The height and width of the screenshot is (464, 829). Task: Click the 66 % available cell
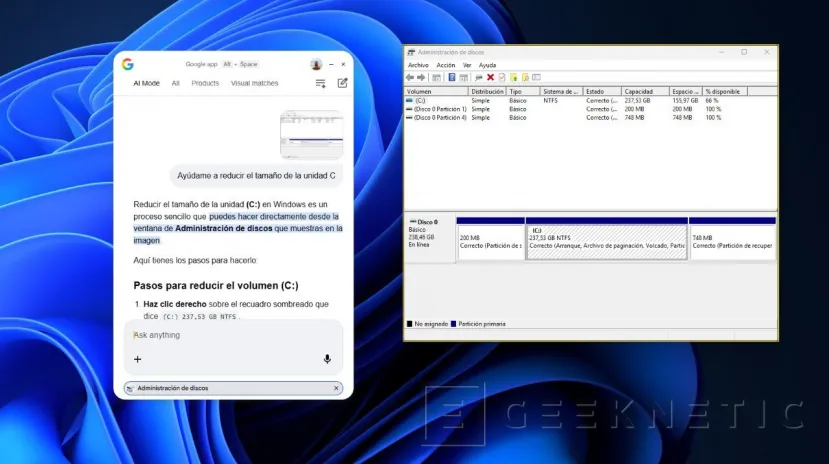712,100
